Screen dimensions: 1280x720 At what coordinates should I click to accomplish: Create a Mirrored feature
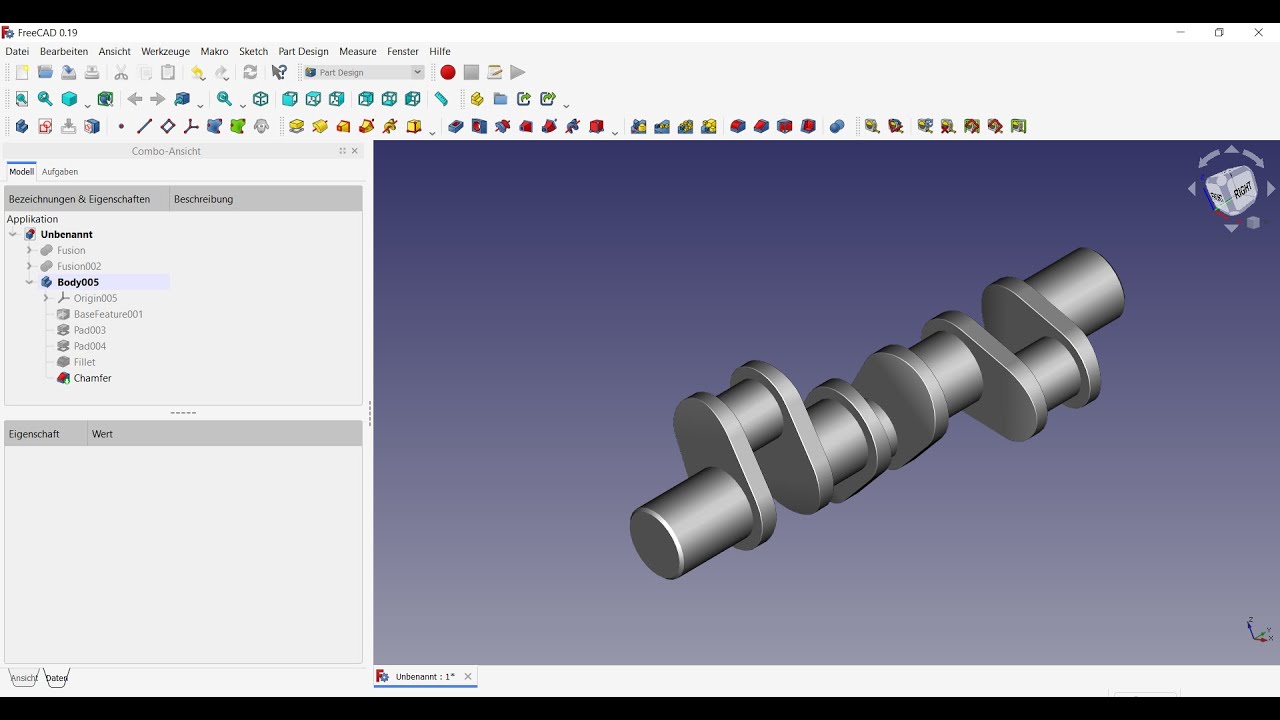coord(639,126)
